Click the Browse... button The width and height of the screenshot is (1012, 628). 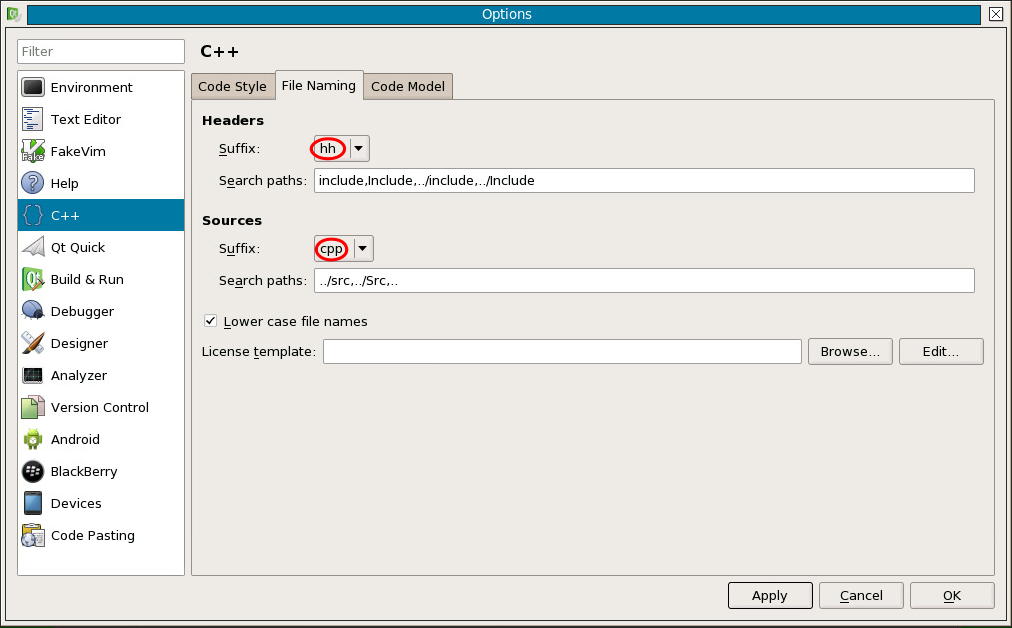click(850, 351)
